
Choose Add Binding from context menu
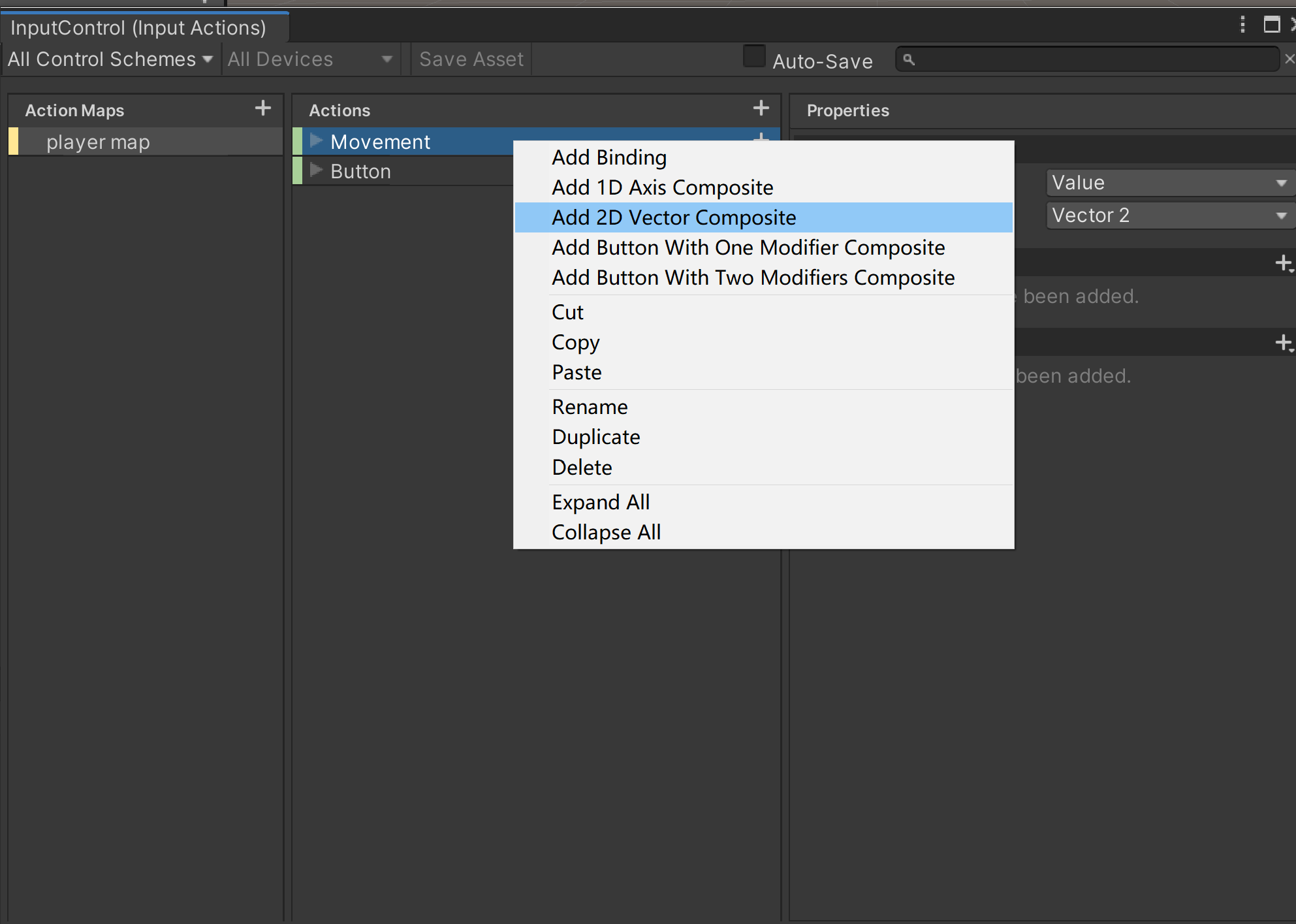pyautogui.click(x=608, y=157)
